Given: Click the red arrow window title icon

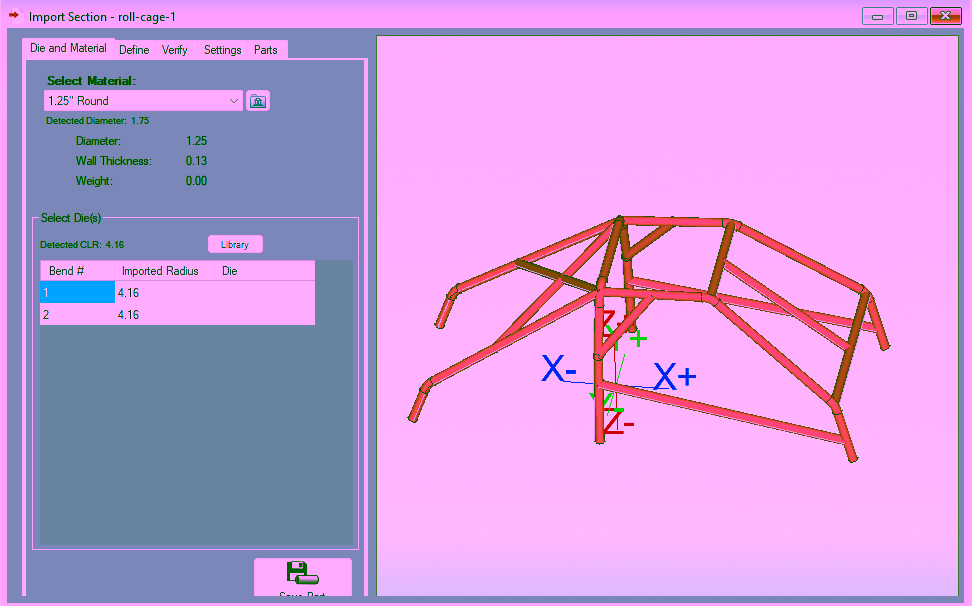Looking at the screenshot, I should coord(14,15).
